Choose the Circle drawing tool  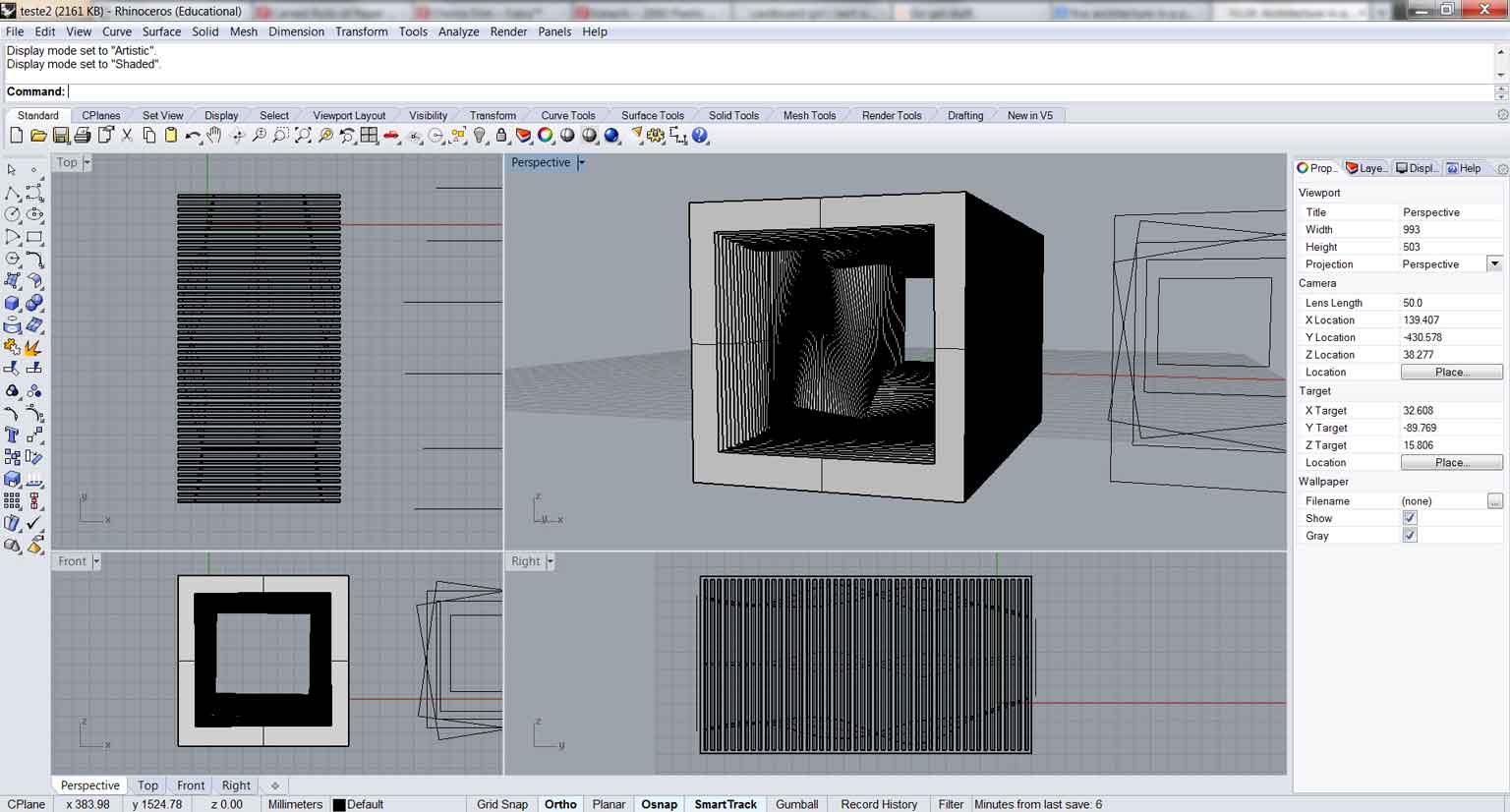coord(13,214)
